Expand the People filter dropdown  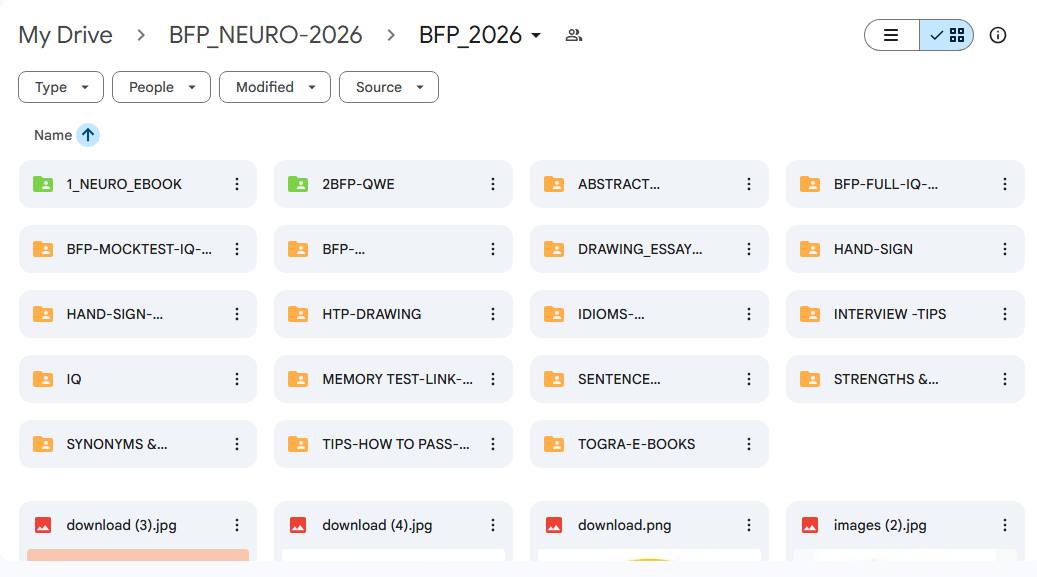point(161,87)
